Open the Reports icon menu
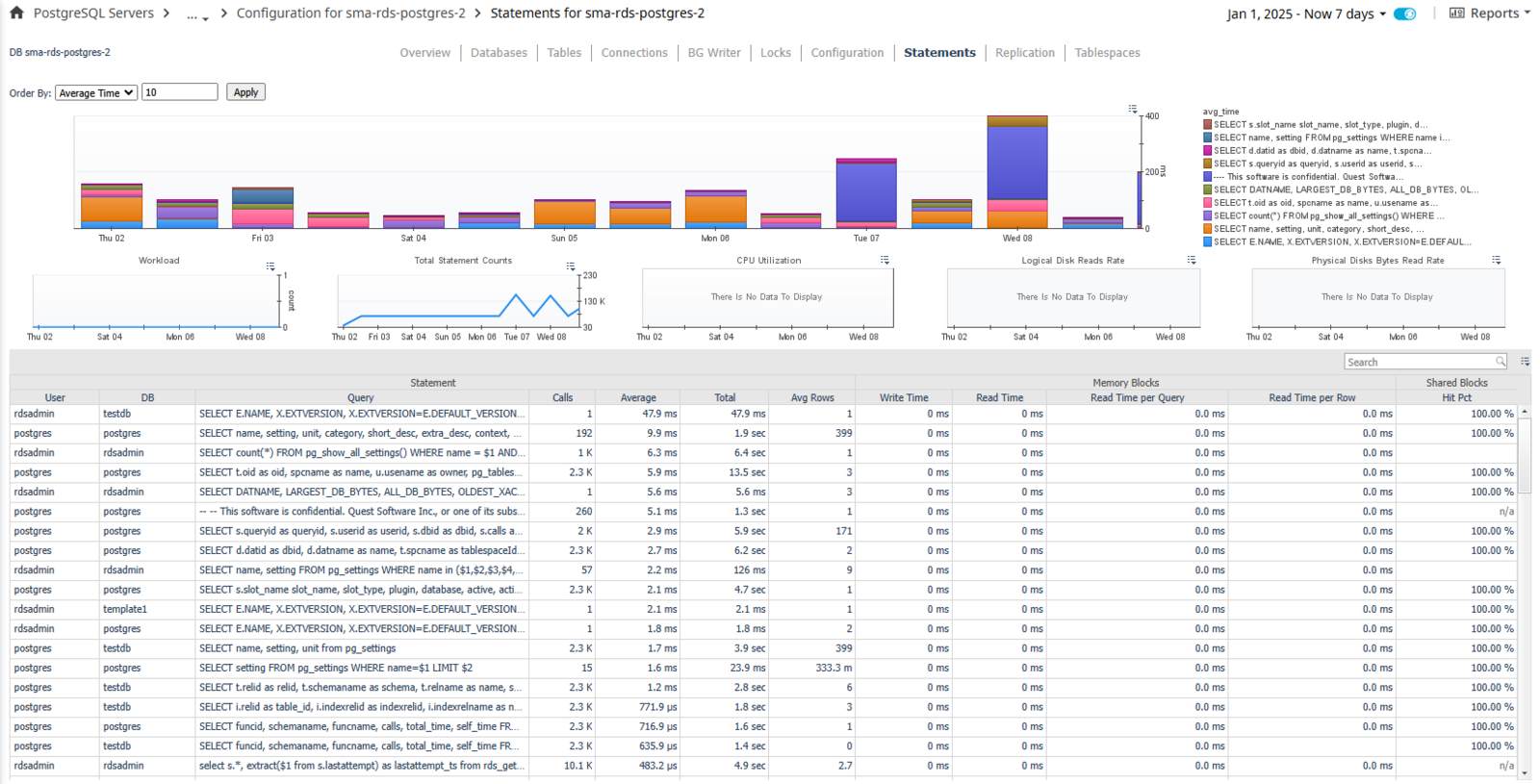Screen dimensions: 1540x784 [1456, 13]
